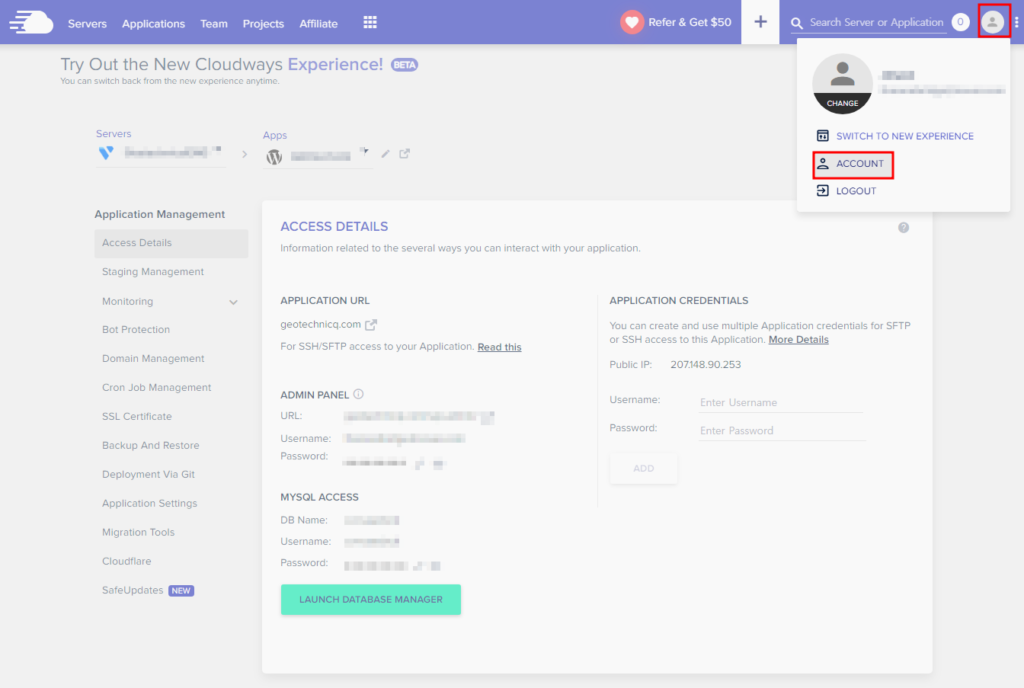The width and height of the screenshot is (1024, 688).
Task: Click the Admin Panel info icon
Action: 358,394
